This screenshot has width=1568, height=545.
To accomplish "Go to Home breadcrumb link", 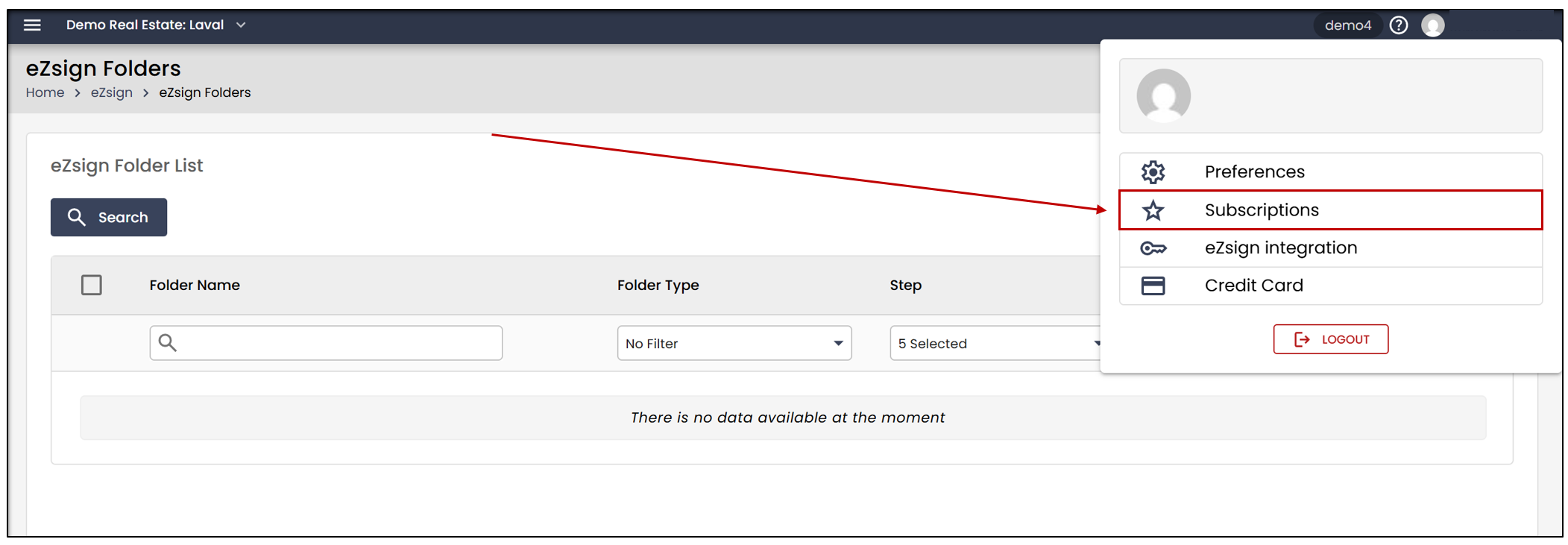I will (45, 92).
